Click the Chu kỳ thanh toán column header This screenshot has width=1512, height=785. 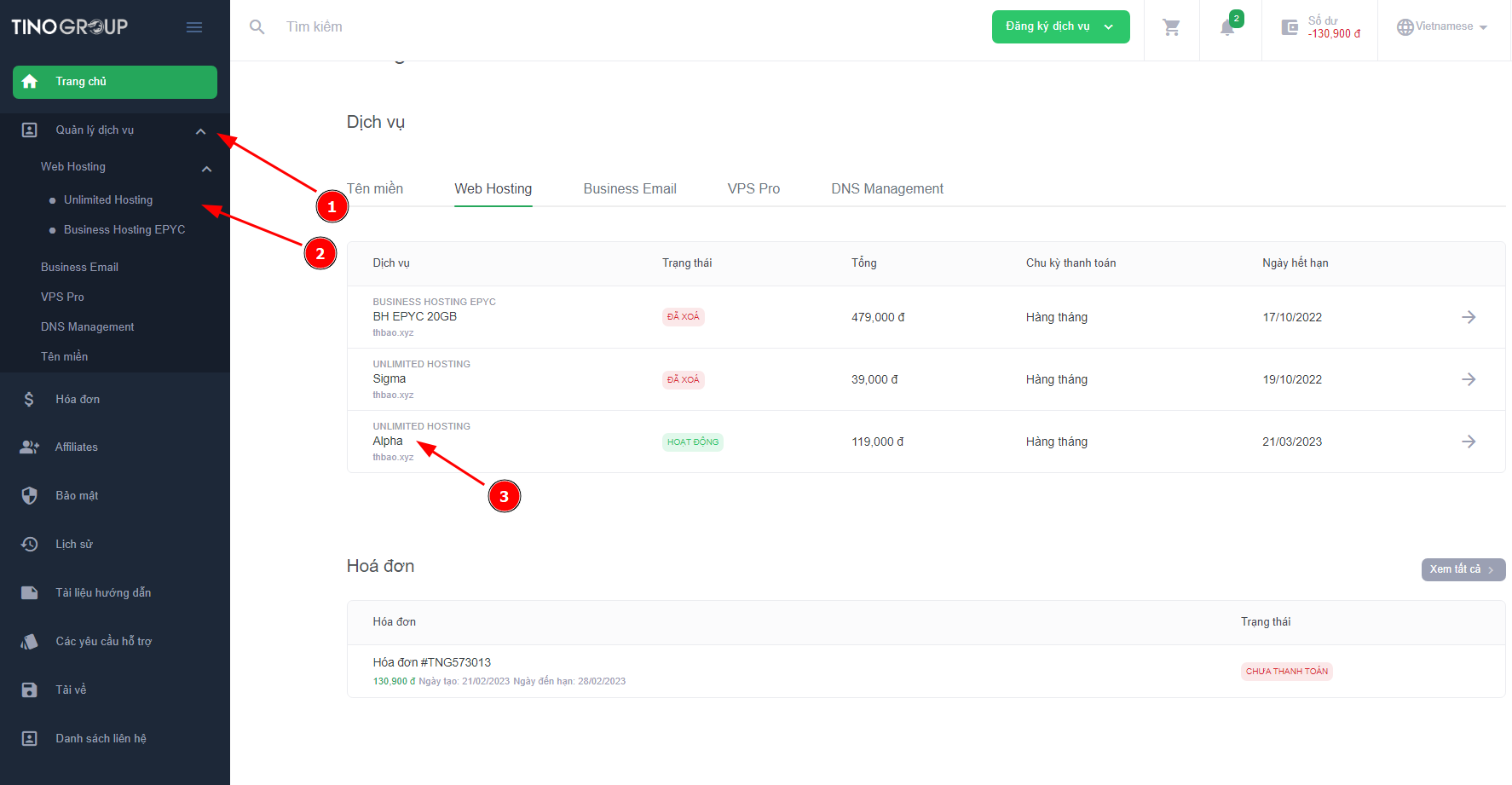pos(1071,263)
